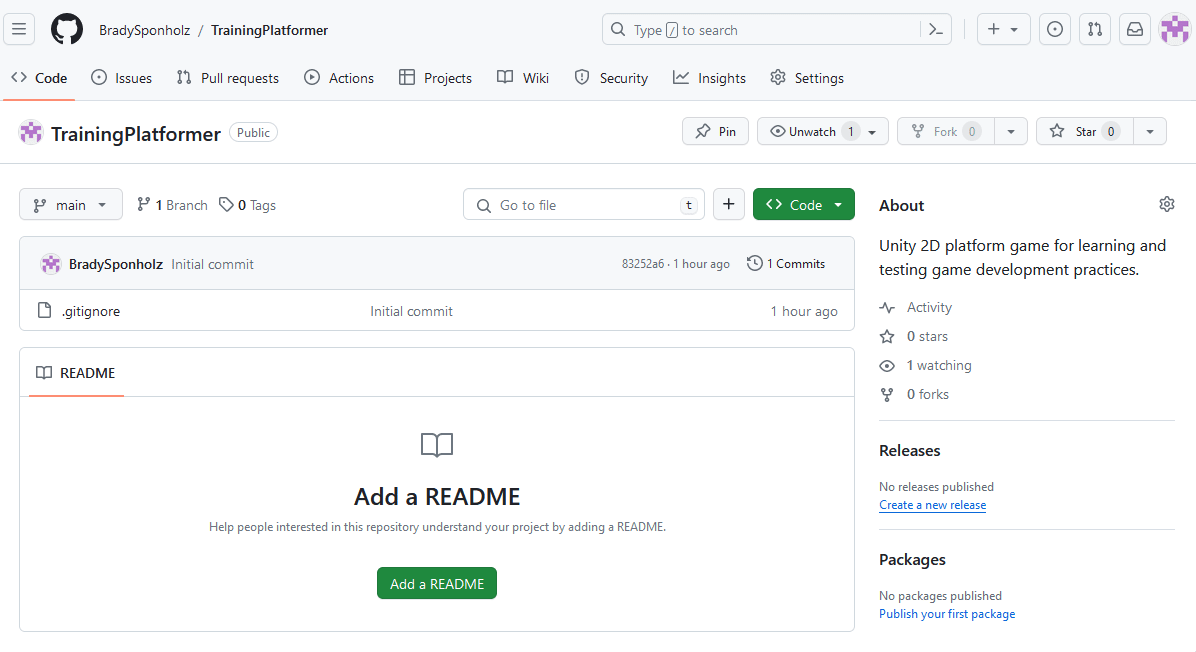Pin the TrainingPlatformer repository
The height and width of the screenshot is (652, 1196).
715,131
